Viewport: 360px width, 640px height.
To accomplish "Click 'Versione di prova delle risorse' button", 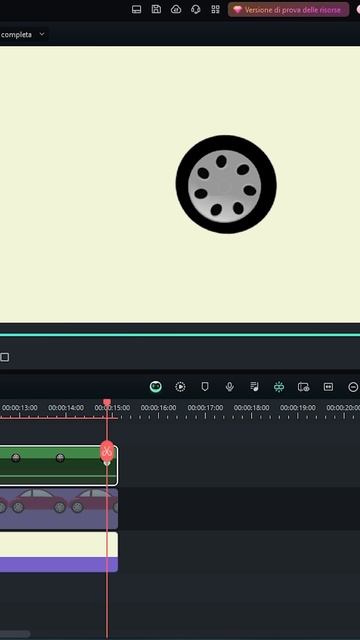I will 289,9.
